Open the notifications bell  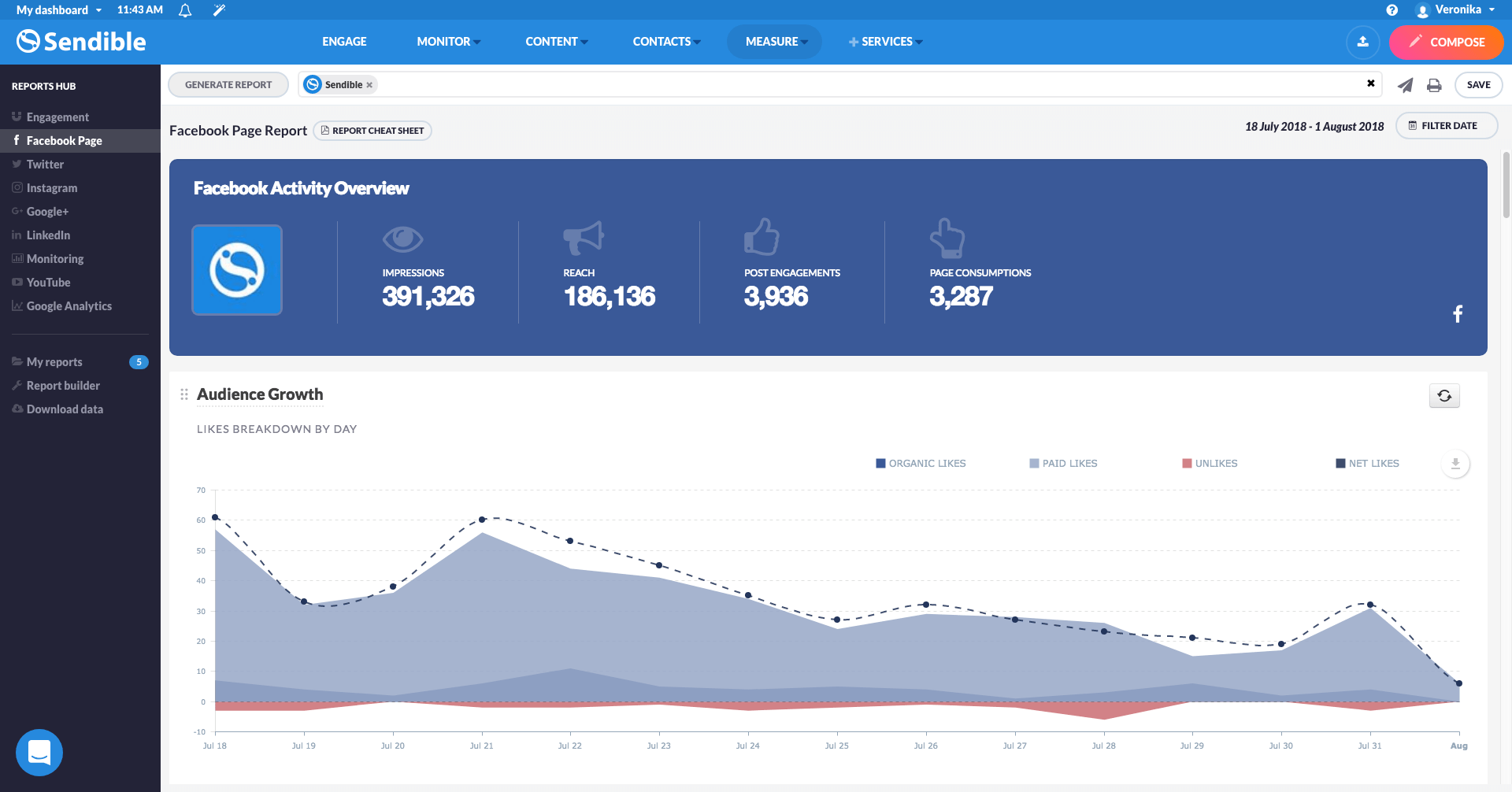(185, 10)
